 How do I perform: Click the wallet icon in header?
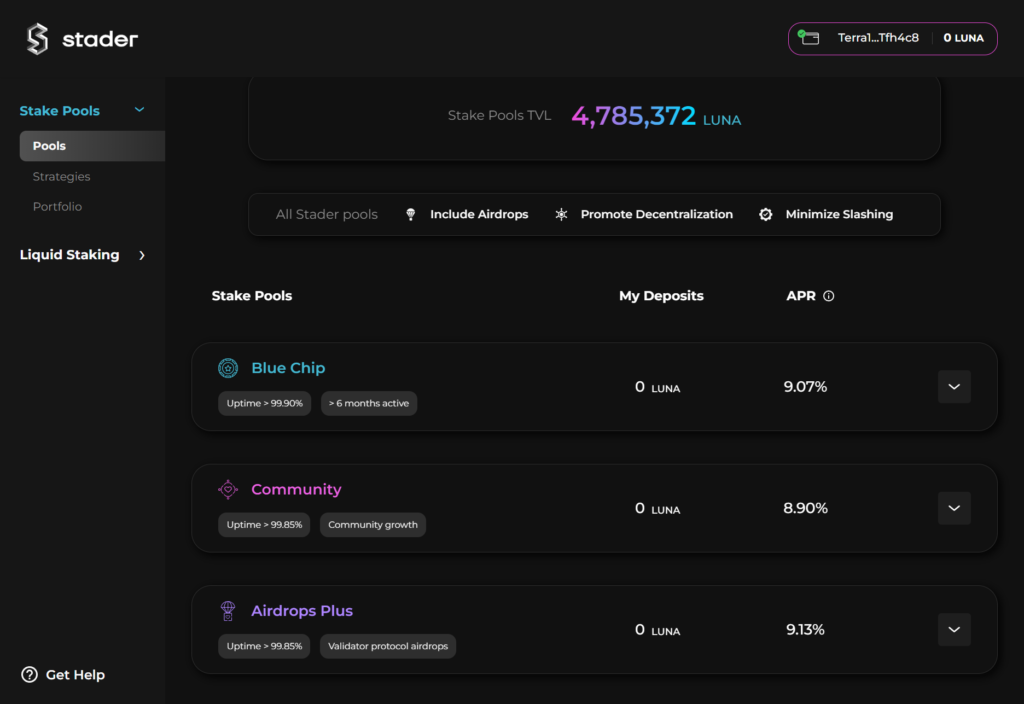coord(809,38)
